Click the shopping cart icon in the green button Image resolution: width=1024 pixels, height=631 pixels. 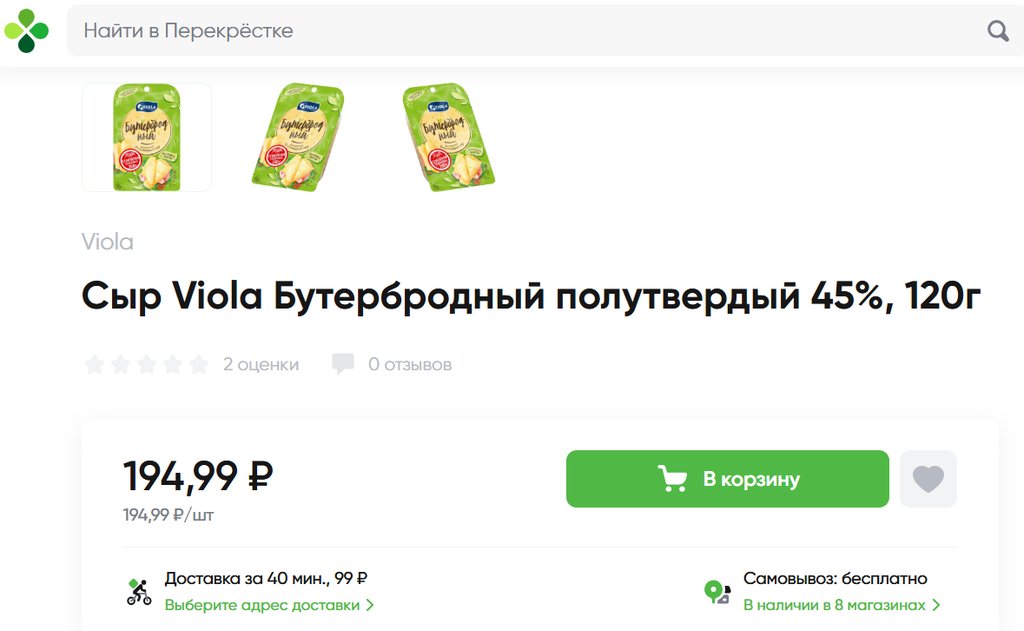pos(672,479)
